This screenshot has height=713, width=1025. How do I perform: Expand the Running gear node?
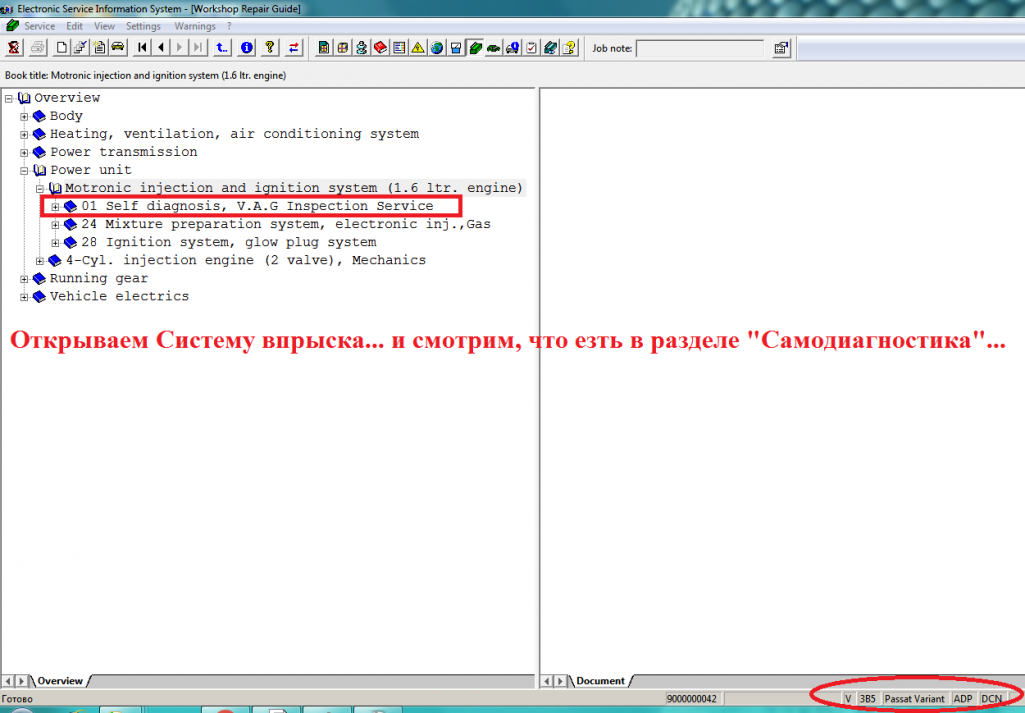point(25,279)
